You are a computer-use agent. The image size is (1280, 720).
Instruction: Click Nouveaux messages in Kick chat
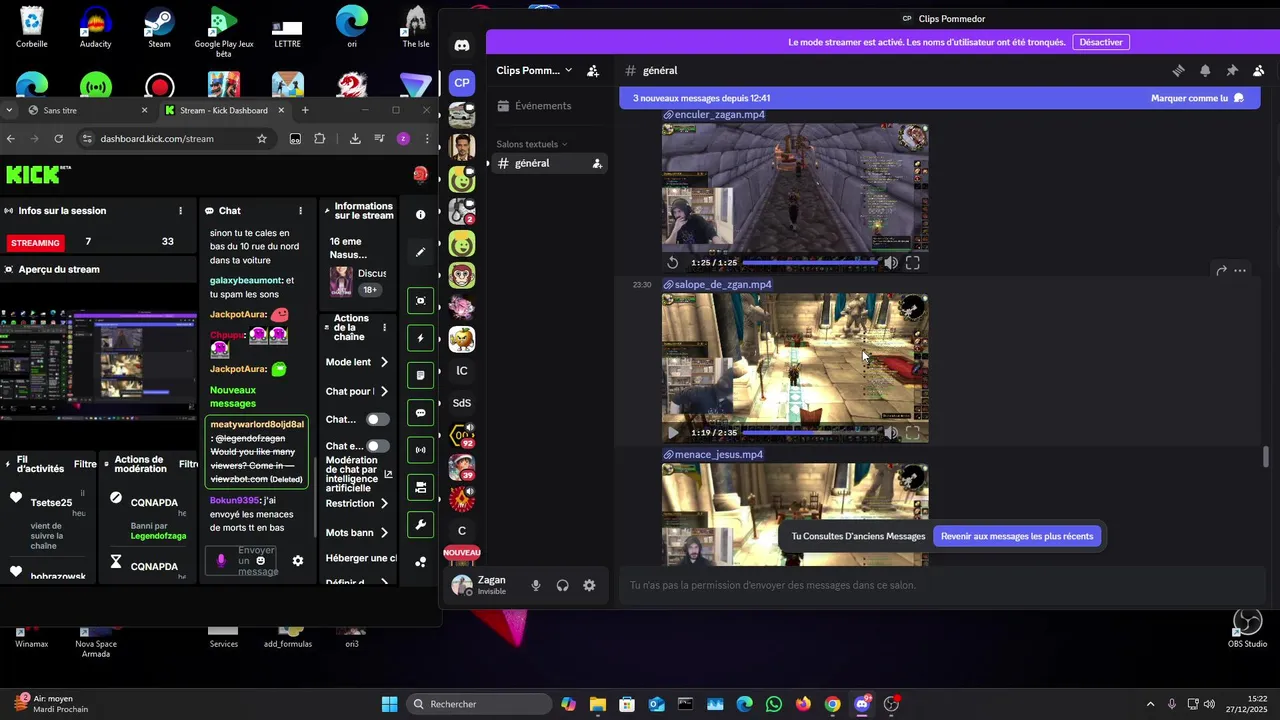[x=233, y=397]
